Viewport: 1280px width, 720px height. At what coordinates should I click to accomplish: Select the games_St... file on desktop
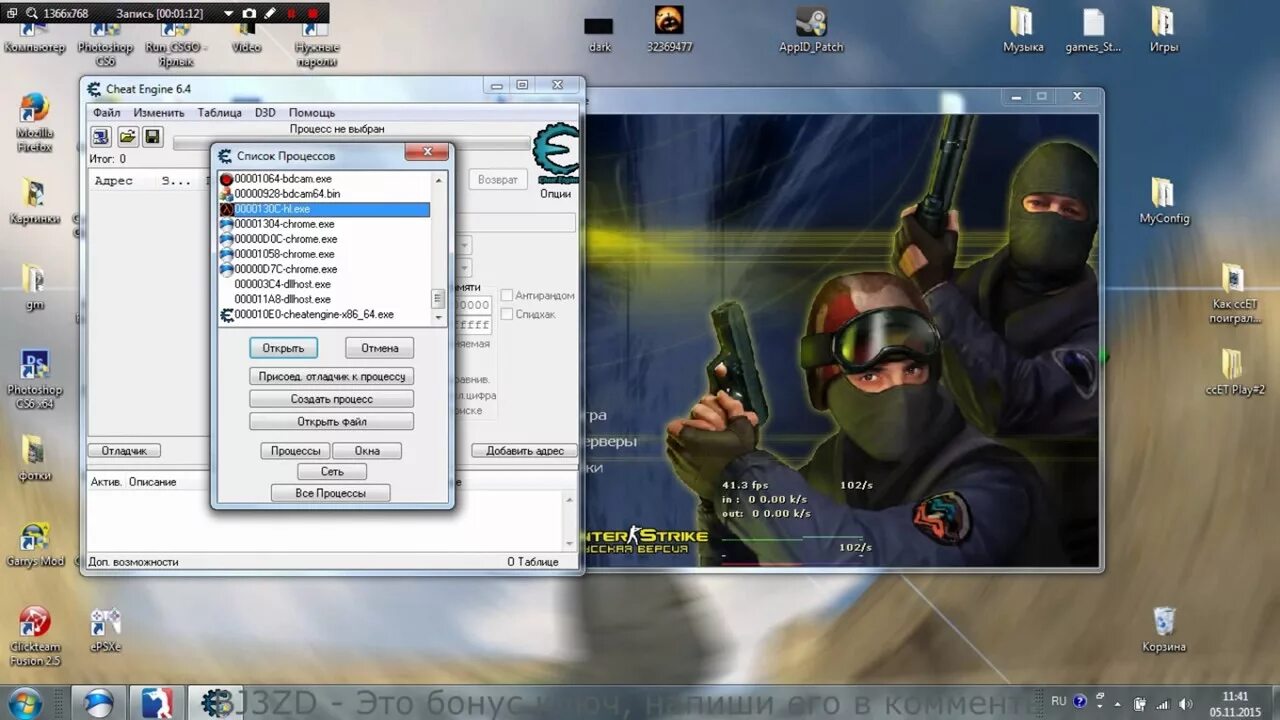(1093, 29)
